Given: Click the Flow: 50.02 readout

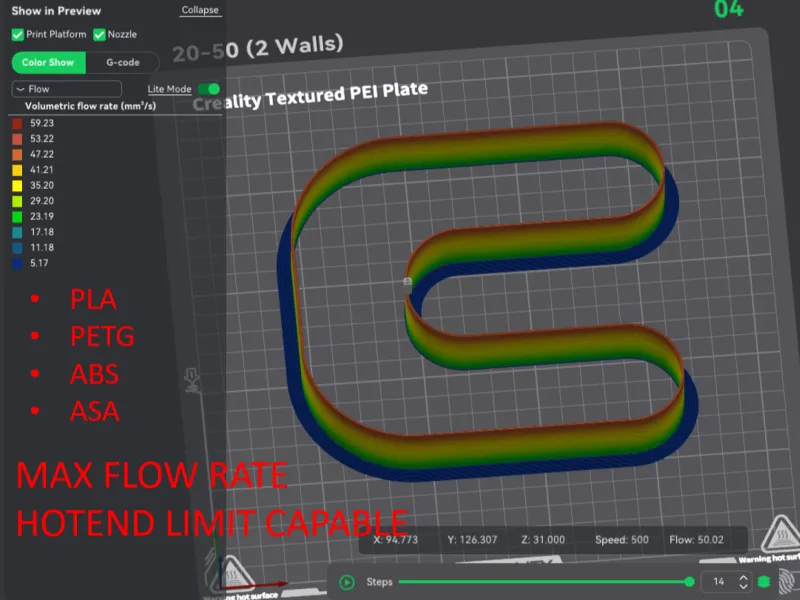Looking at the screenshot, I should click(x=696, y=540).
